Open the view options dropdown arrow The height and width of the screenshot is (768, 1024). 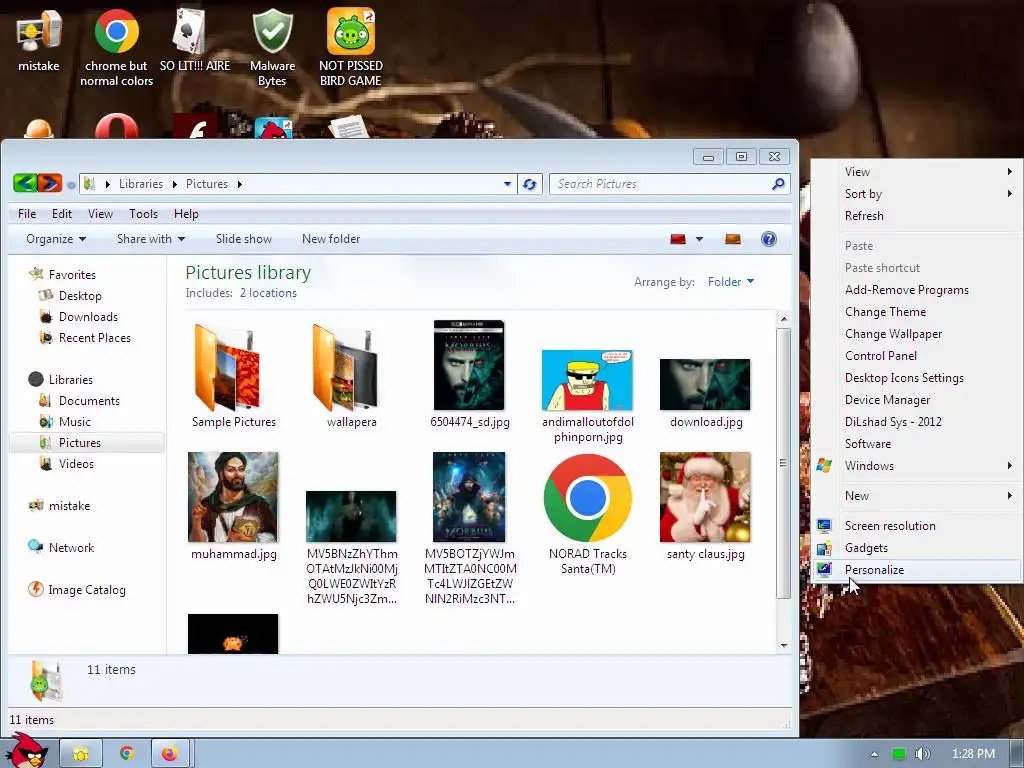click(699, 239)
